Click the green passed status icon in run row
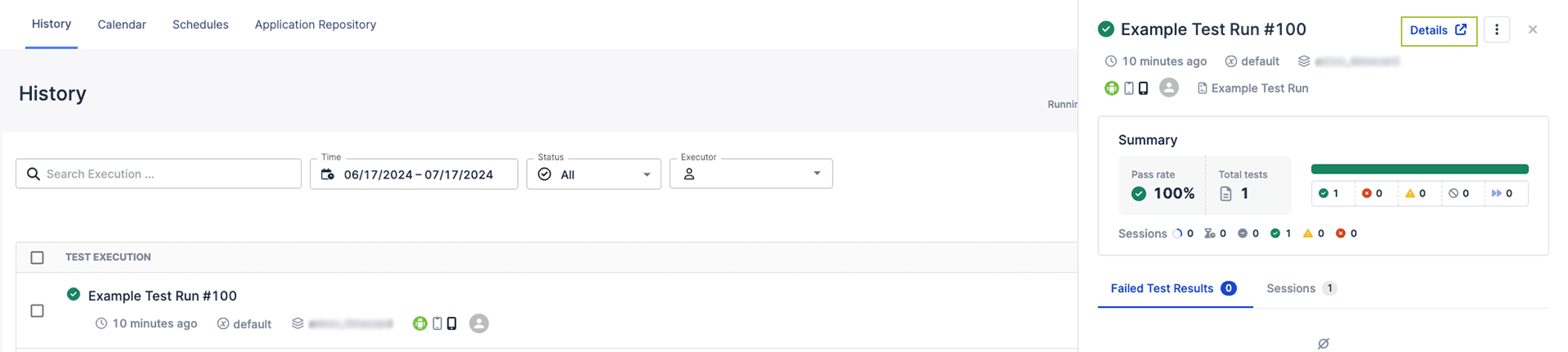This screenshot has width=1568, height=352. pos(74,294)
